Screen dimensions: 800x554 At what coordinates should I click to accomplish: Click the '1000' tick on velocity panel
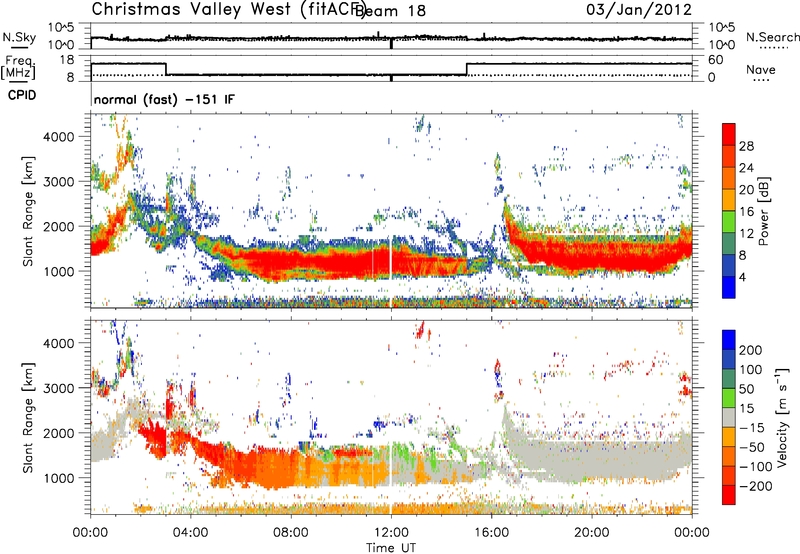(58, 478)
